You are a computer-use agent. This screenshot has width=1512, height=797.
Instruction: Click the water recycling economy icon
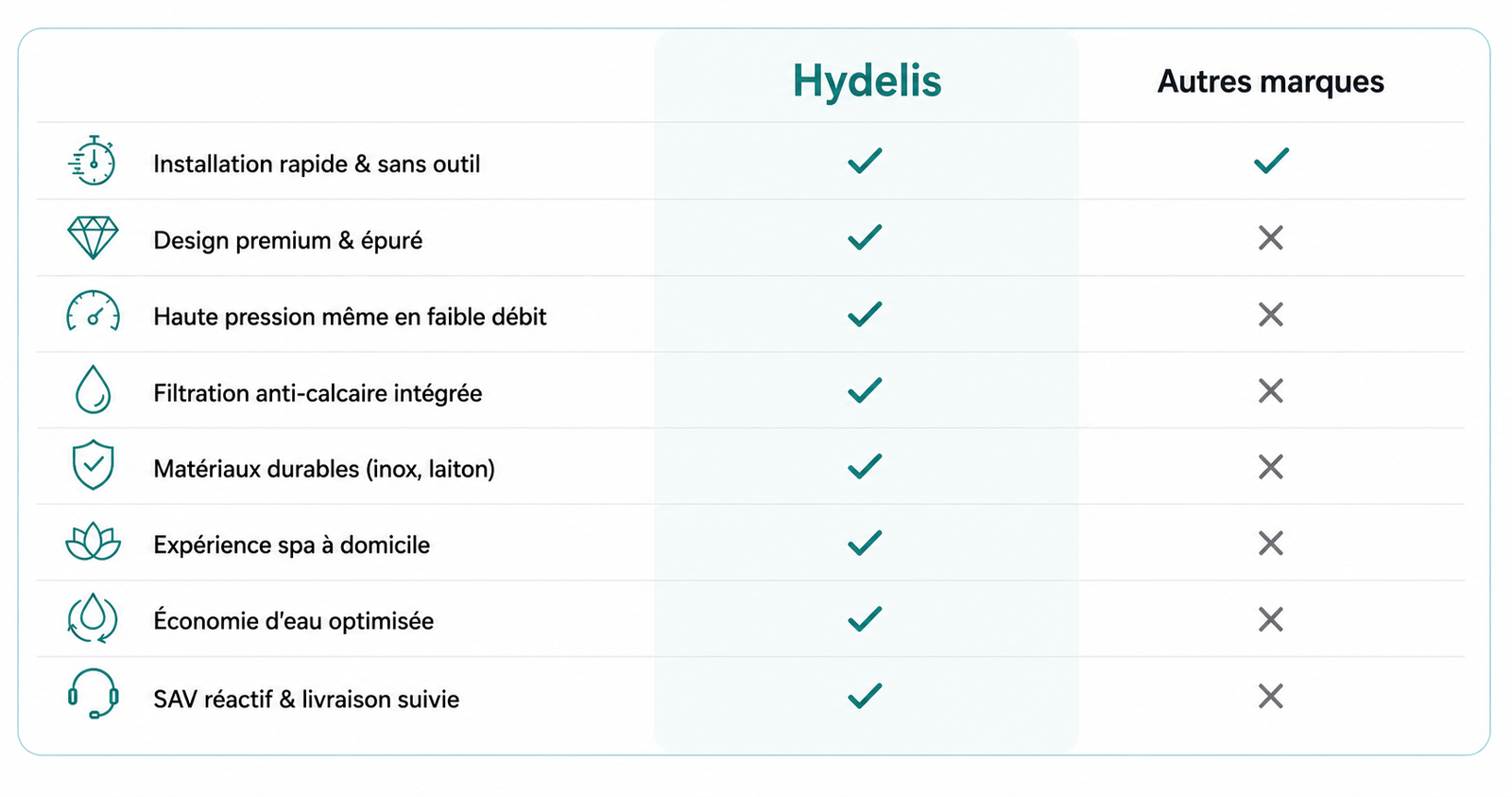[x=93, y=618]
